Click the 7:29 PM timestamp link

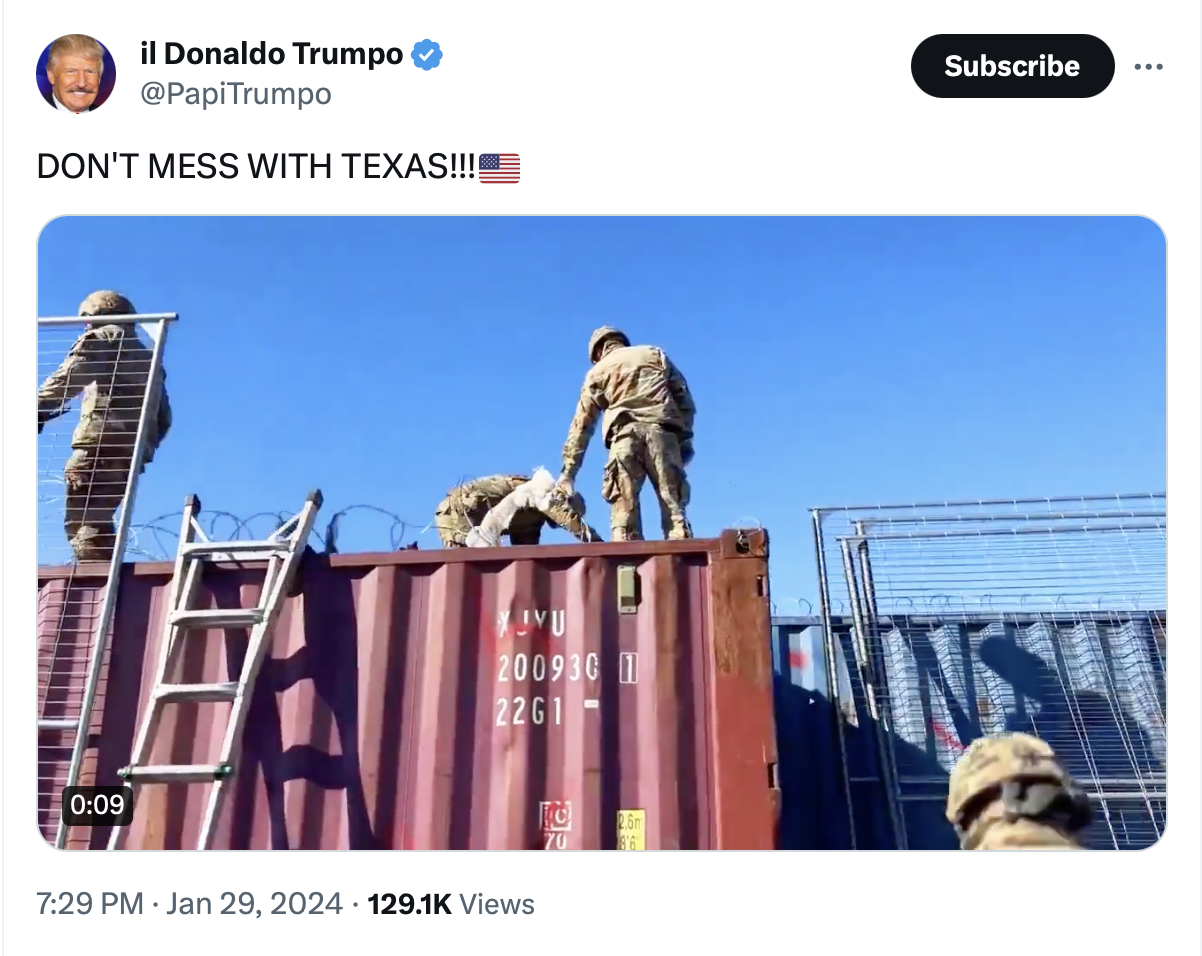click(90, 904)
